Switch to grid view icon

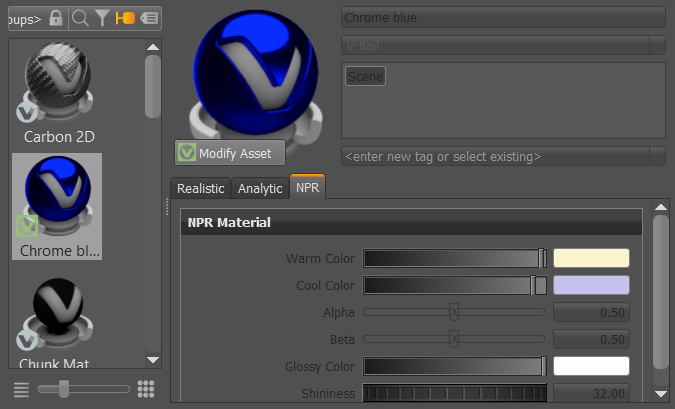click(146, 389)
